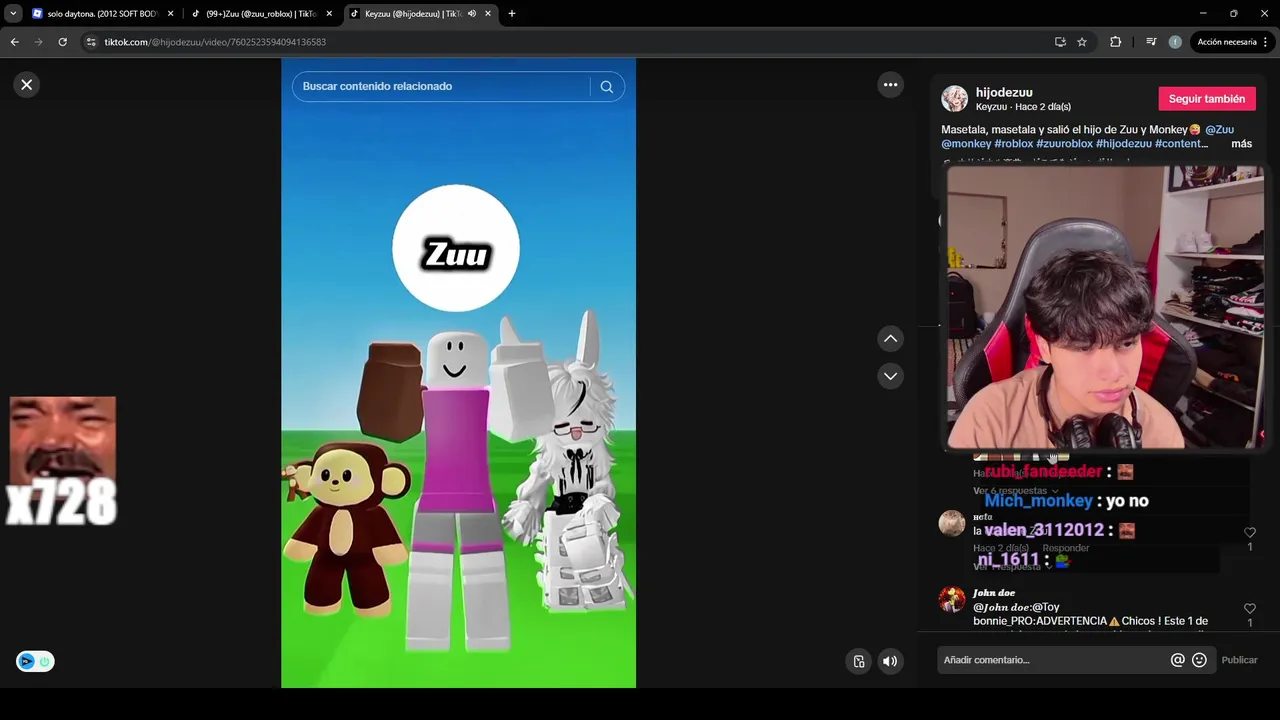Open the 'John doe' commenter name

pos(994,593)
